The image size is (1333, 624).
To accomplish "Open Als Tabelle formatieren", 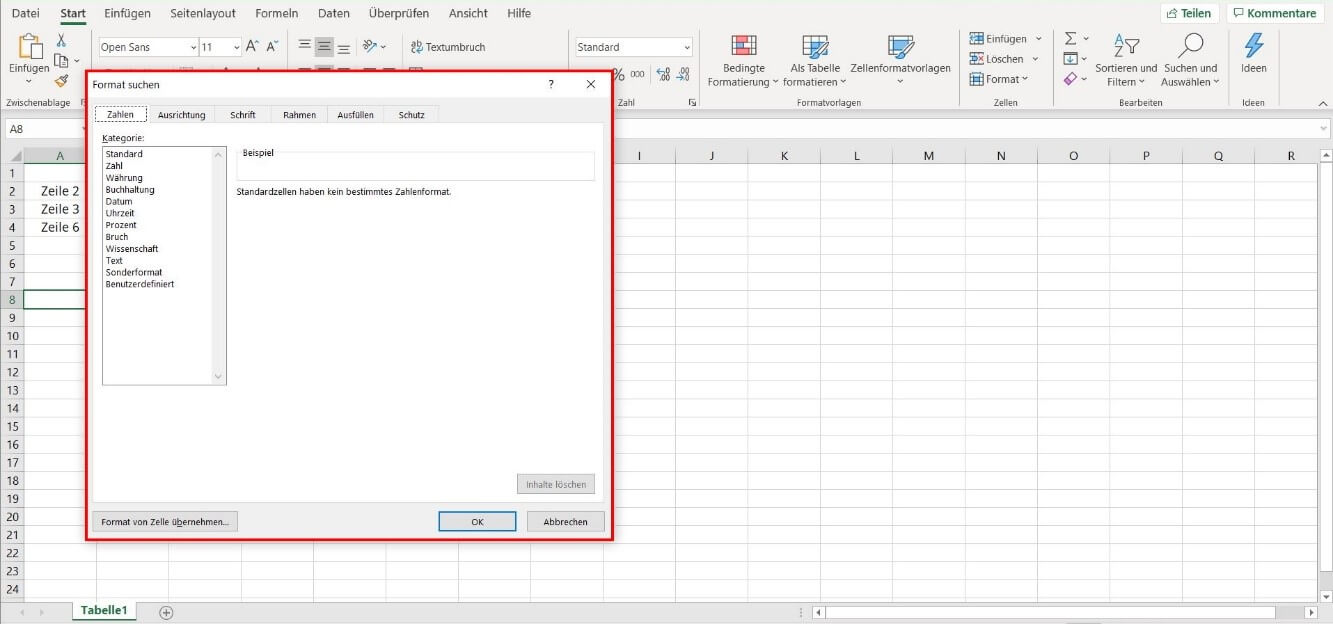I will click(815, 61).
